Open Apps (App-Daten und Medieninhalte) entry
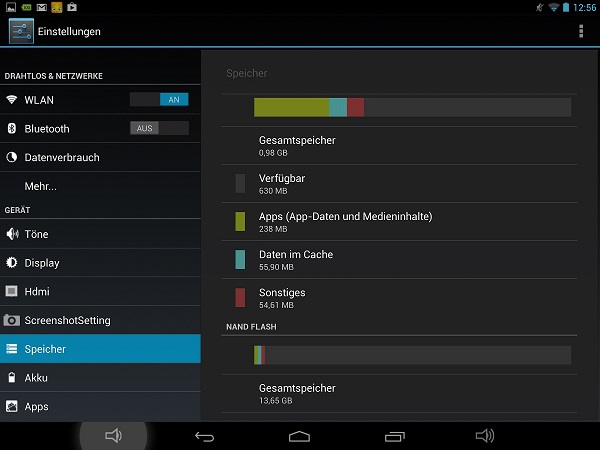 pos(399,222)
